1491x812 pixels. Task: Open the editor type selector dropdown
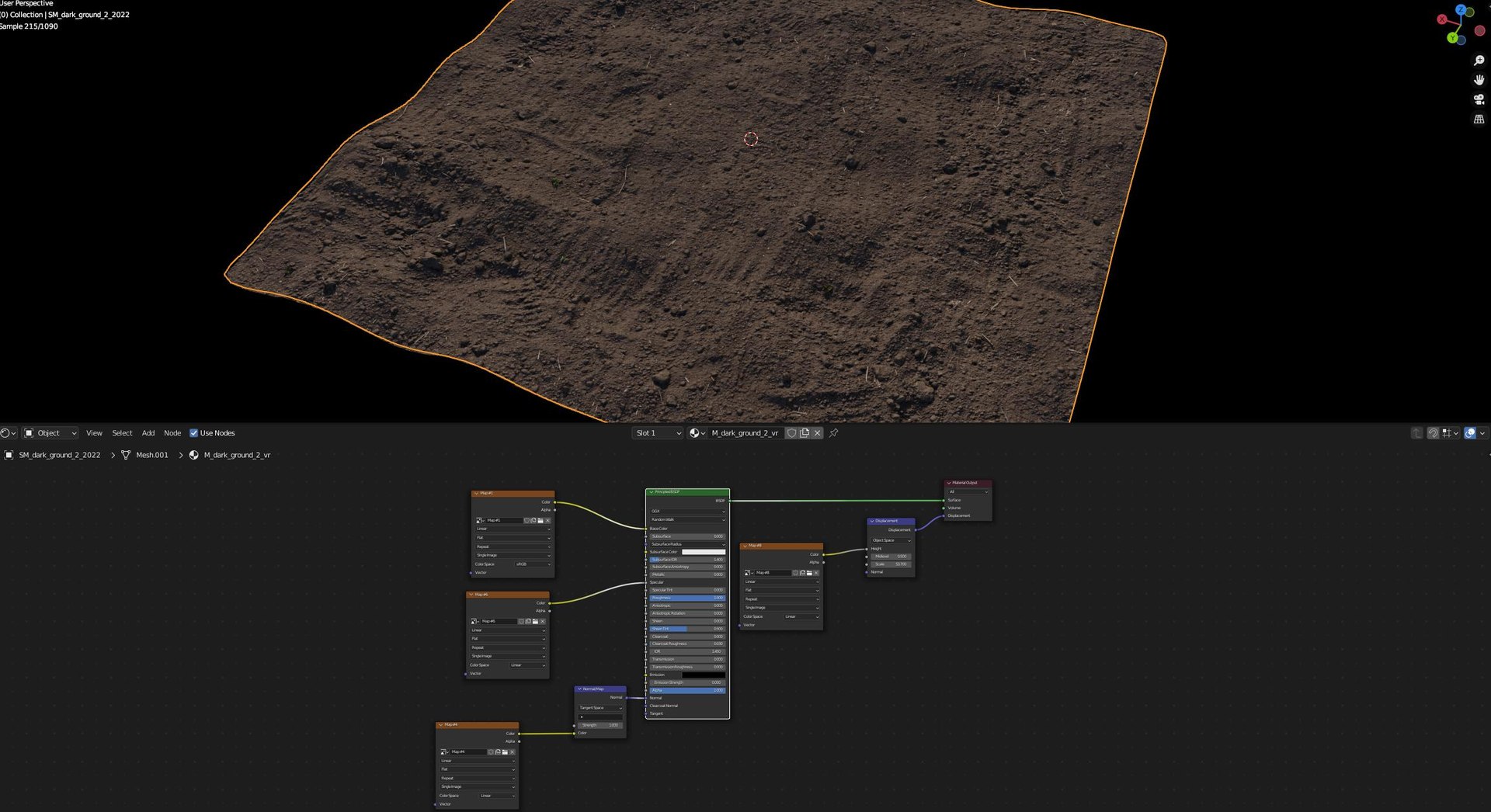pyautogui.click(x=9, y=433)
